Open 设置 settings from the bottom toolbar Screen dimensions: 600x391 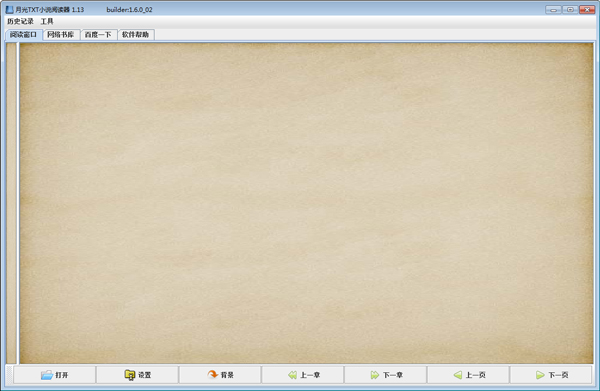137,375
